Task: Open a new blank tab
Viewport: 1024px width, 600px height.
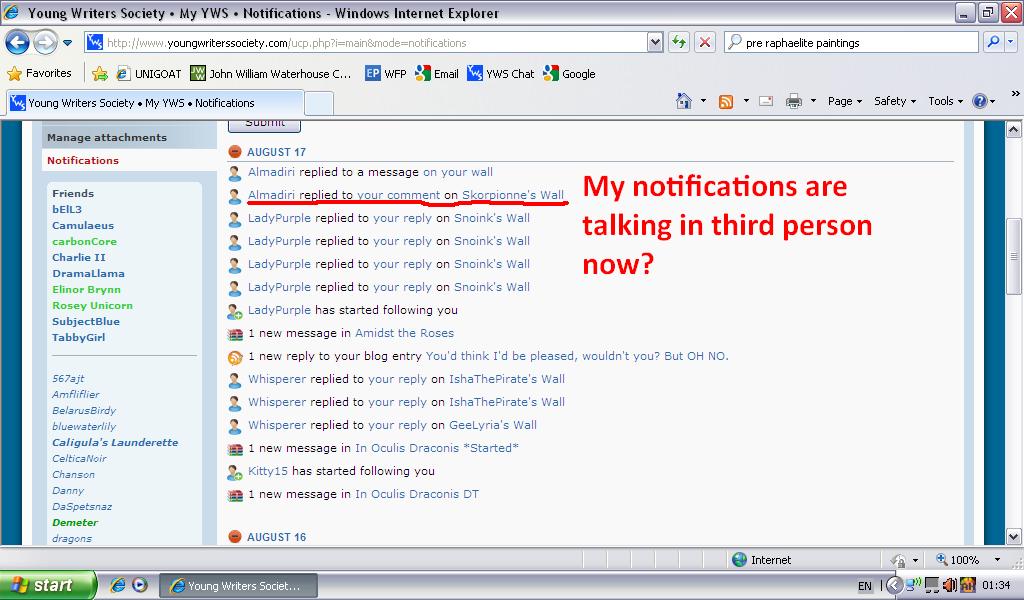Action: 319,104
